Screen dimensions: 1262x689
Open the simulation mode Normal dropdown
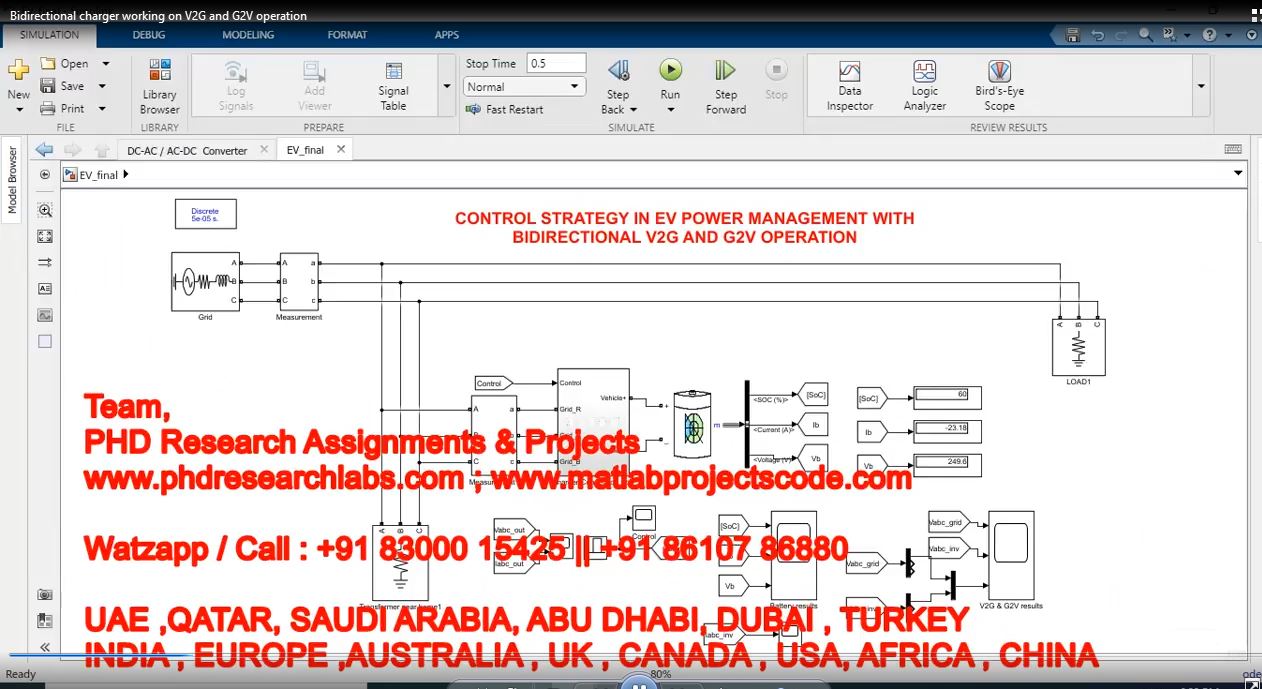(524, 87)
